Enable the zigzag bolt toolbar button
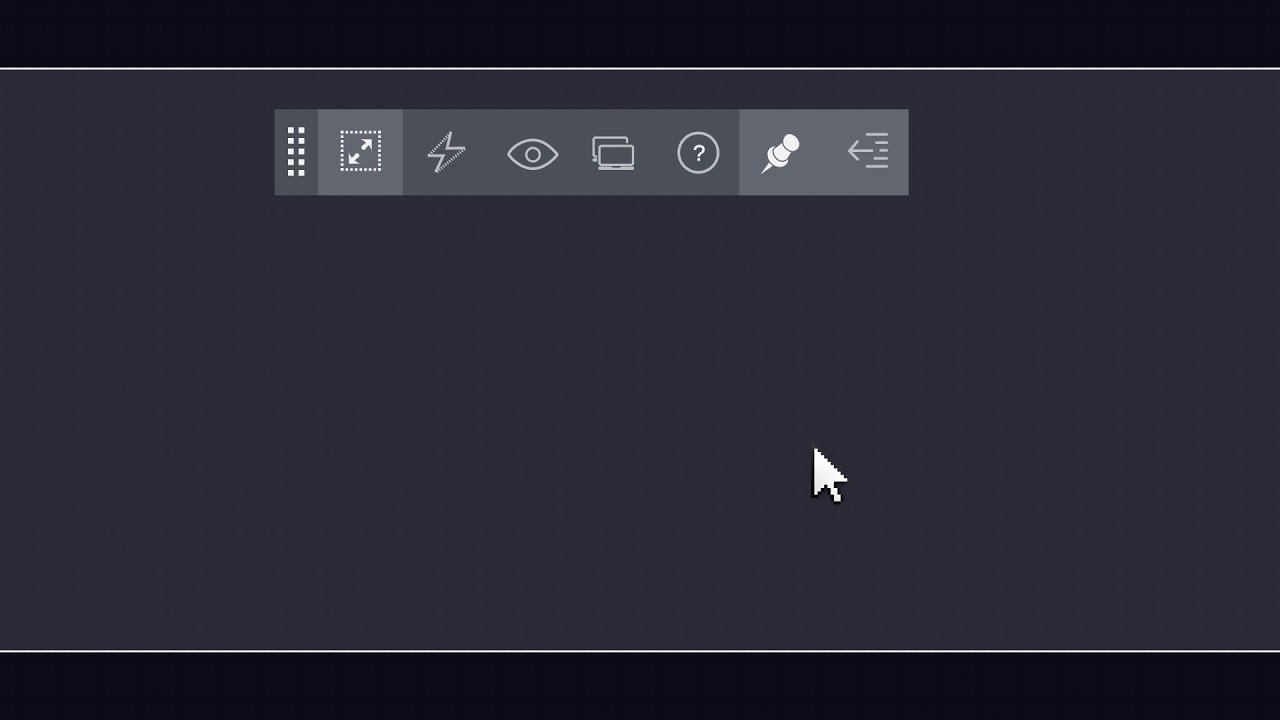The width and height of the screenshot is (1280, 720). pos(446,152)
